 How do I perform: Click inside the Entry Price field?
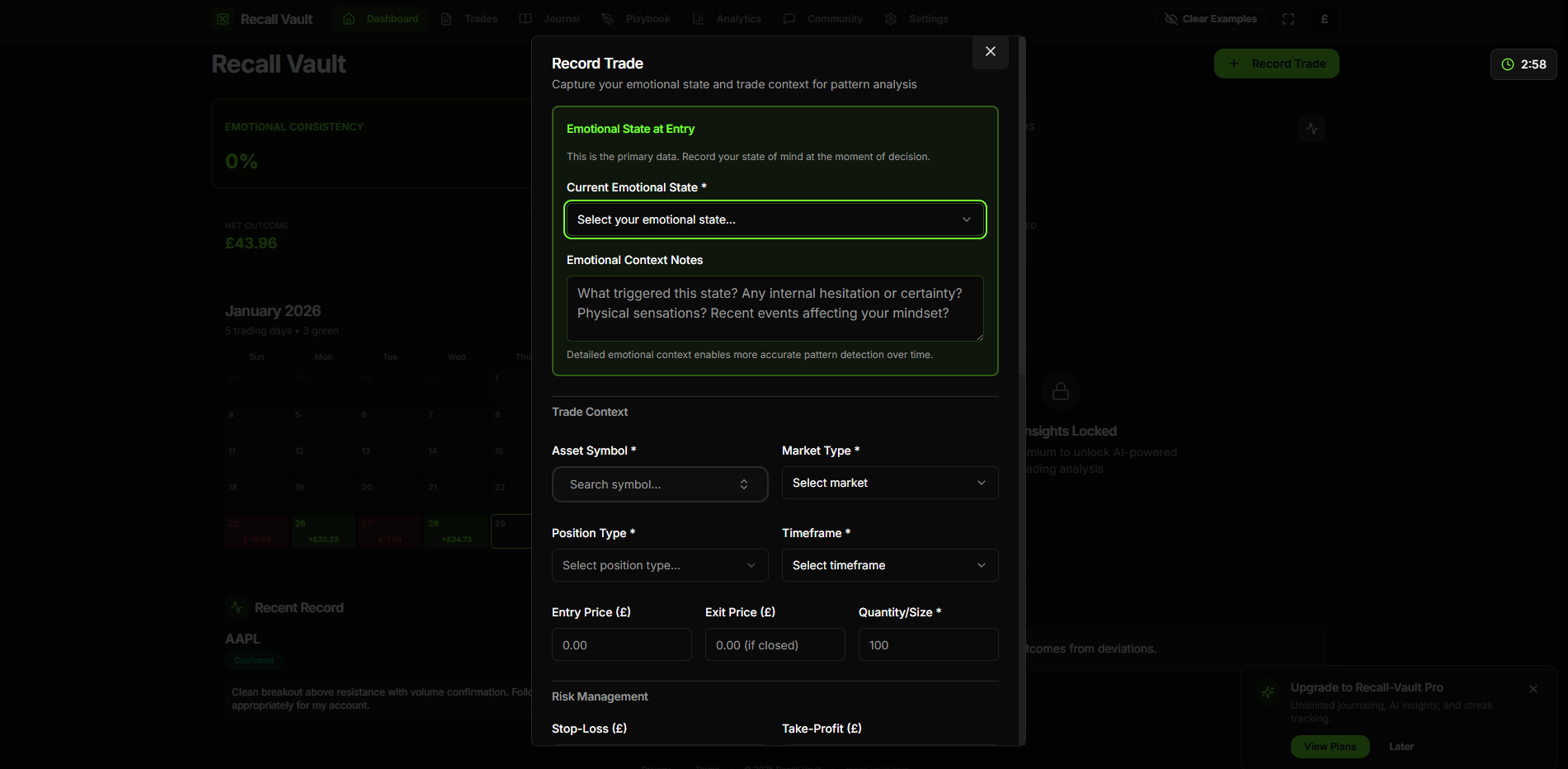point(621,644)
